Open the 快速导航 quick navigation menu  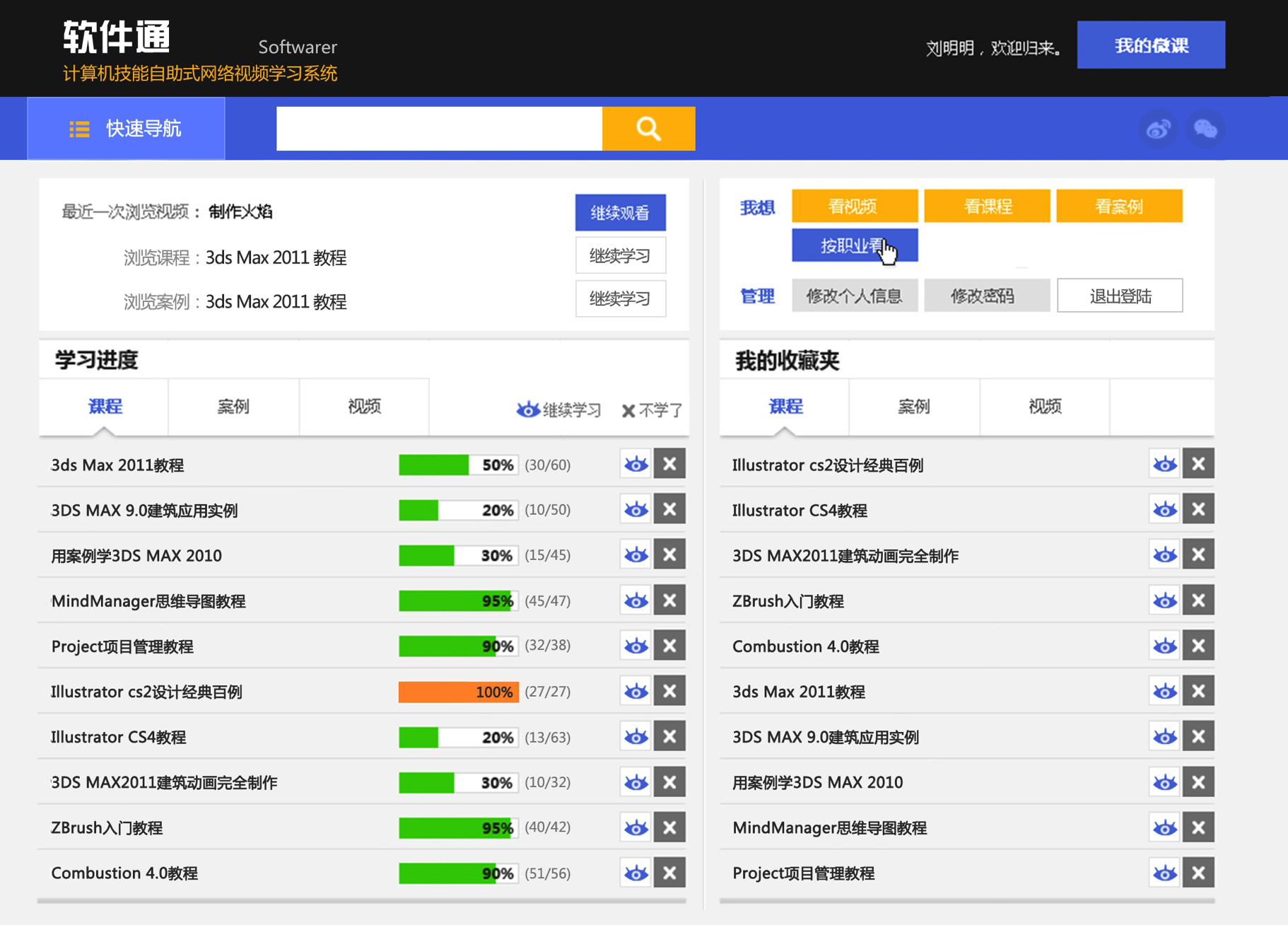click(127, 129)
